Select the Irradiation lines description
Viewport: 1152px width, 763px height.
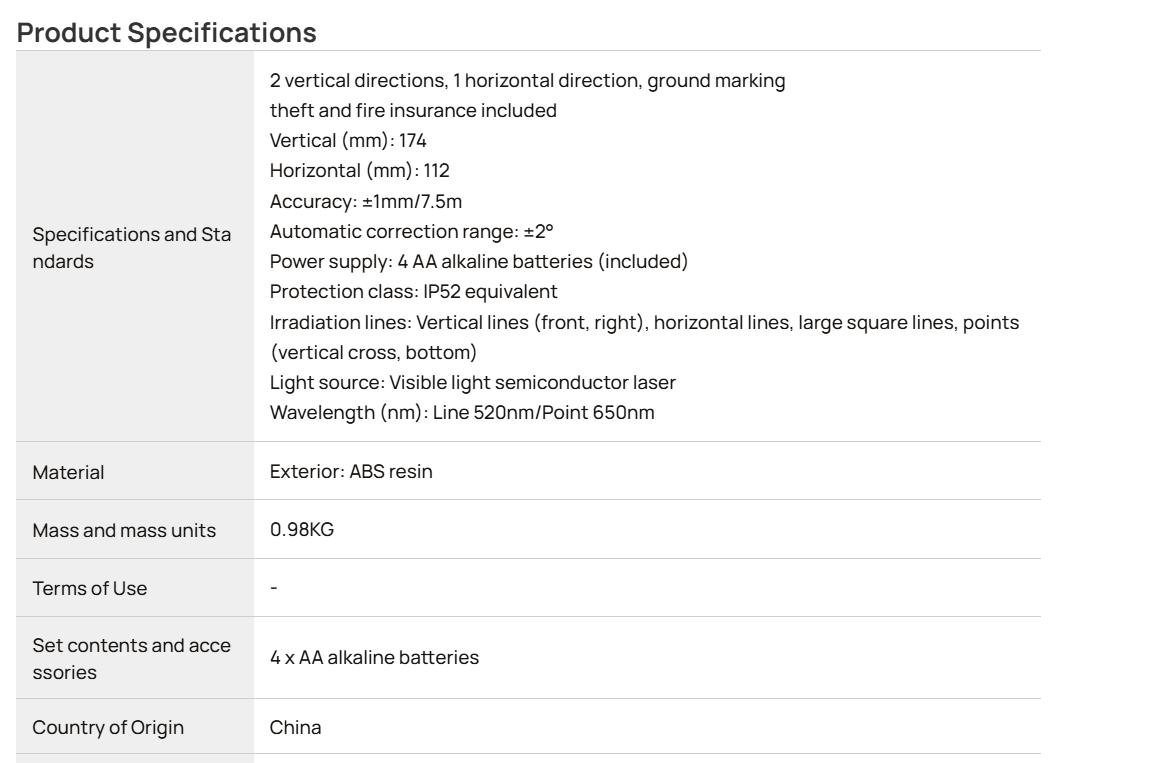[x=644, y=337]
